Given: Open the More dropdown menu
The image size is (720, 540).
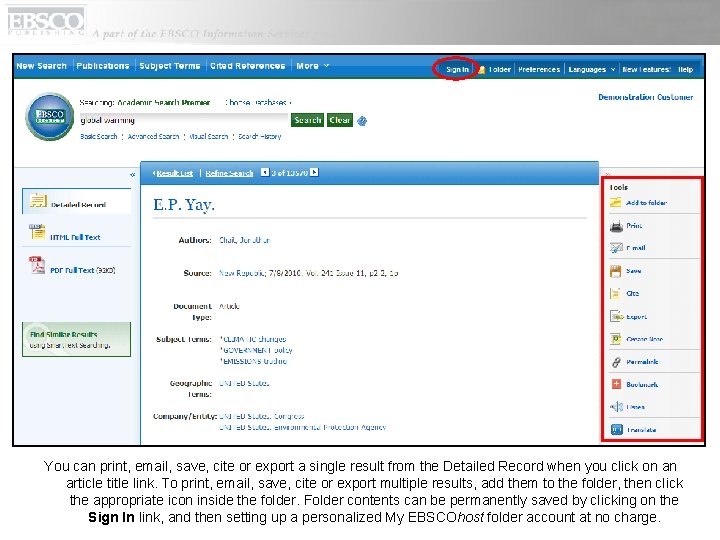Looking at the screenshot, I should click(x=313, y=66).
